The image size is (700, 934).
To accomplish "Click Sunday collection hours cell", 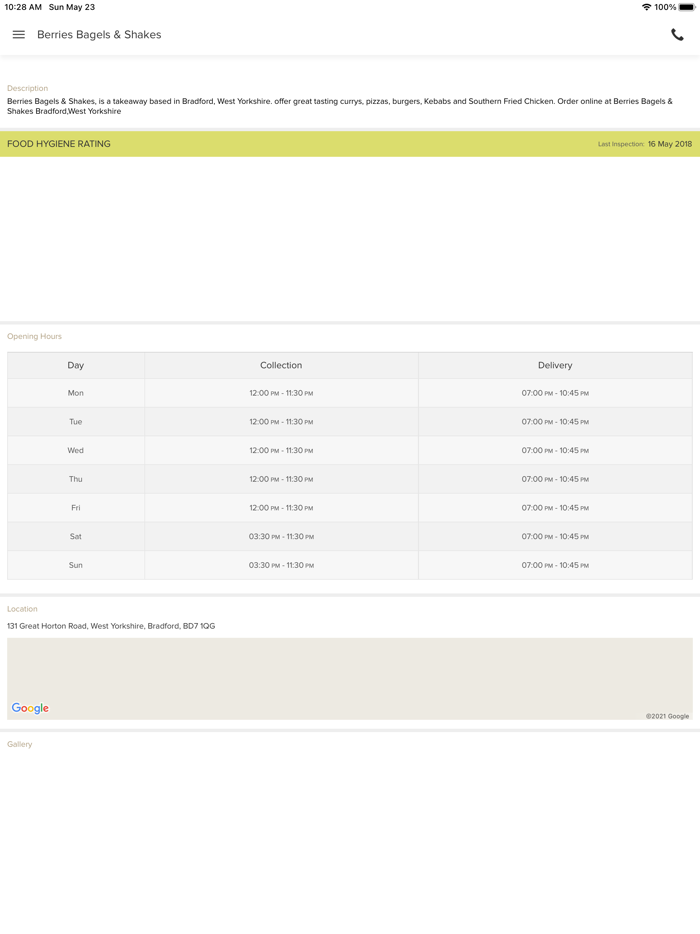I will [281, 565].
